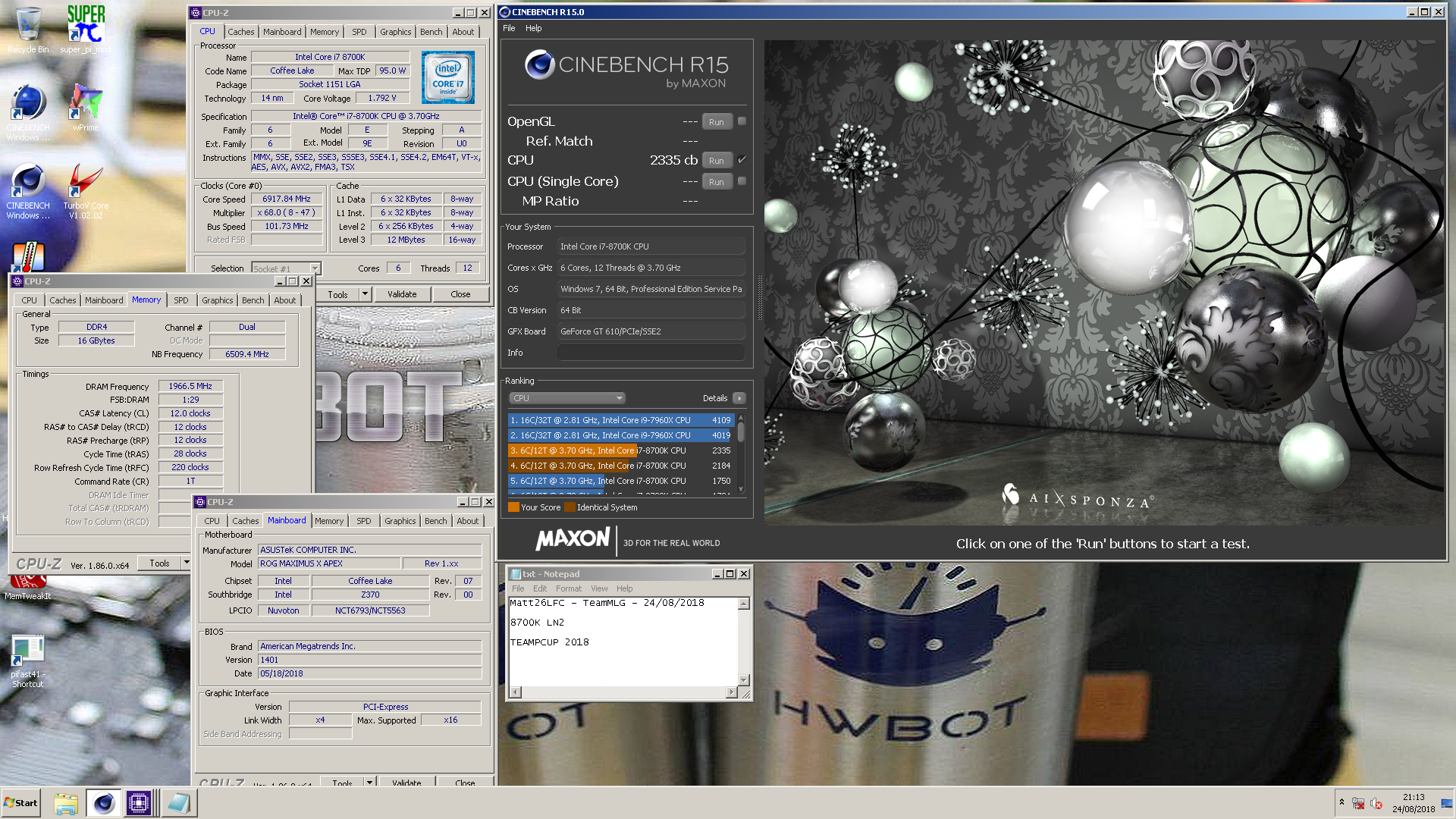Open File Explorer from the taskbar
Screen dimensions: 1456x819
click(66, 803)
